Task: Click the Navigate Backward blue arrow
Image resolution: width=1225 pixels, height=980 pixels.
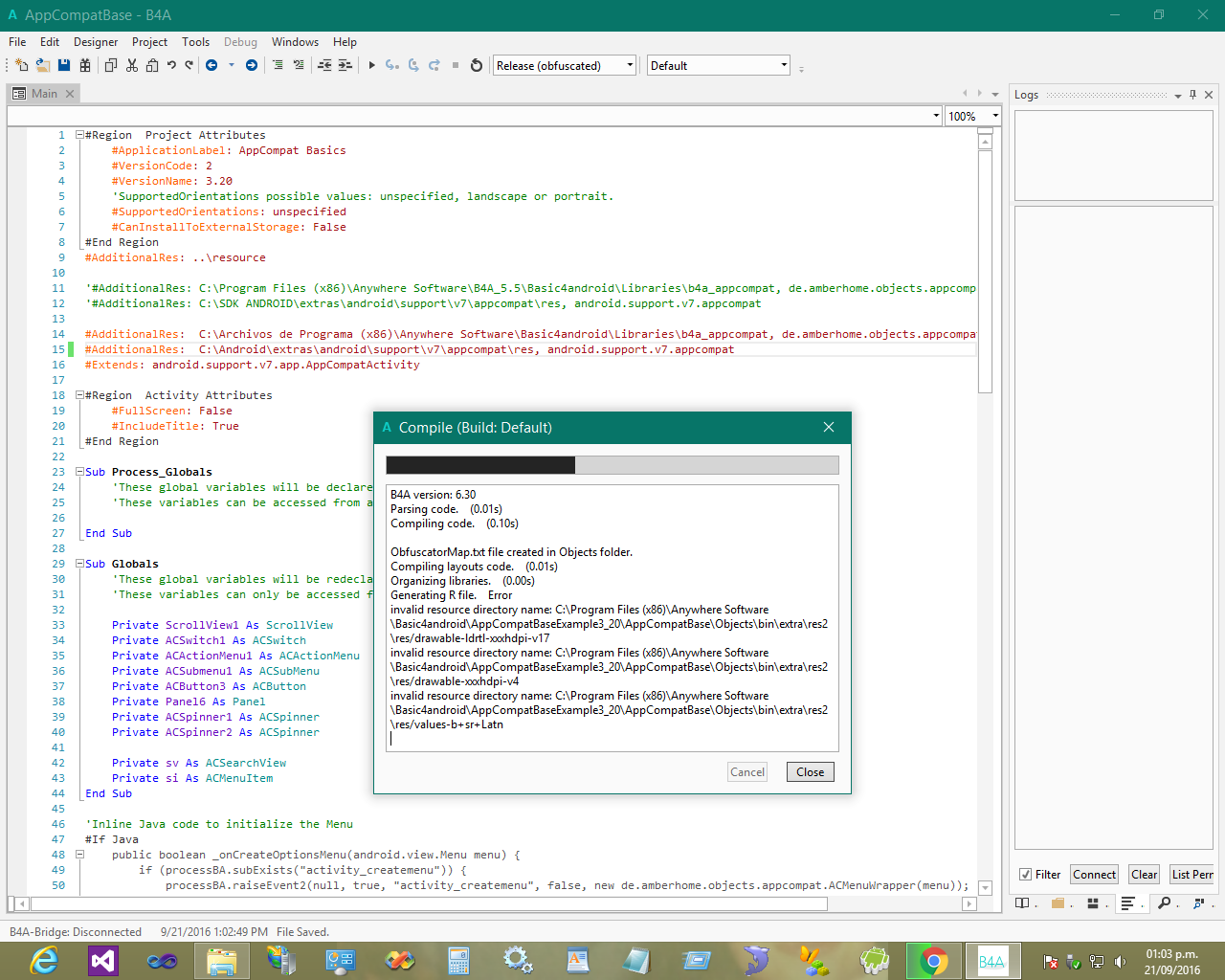Action: [x=212, y=65]
